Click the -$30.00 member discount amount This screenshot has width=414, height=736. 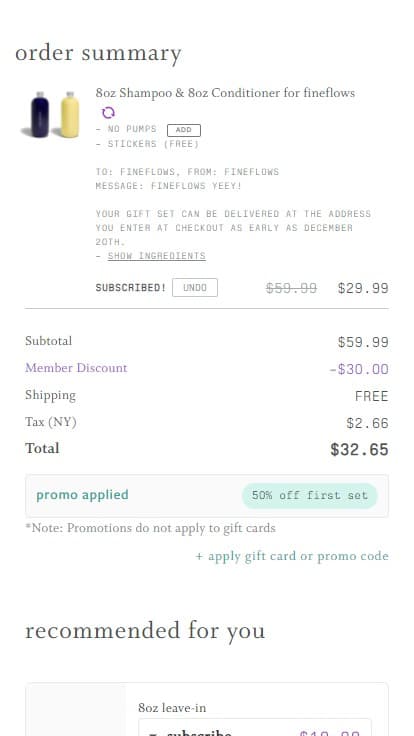[359, 369]
